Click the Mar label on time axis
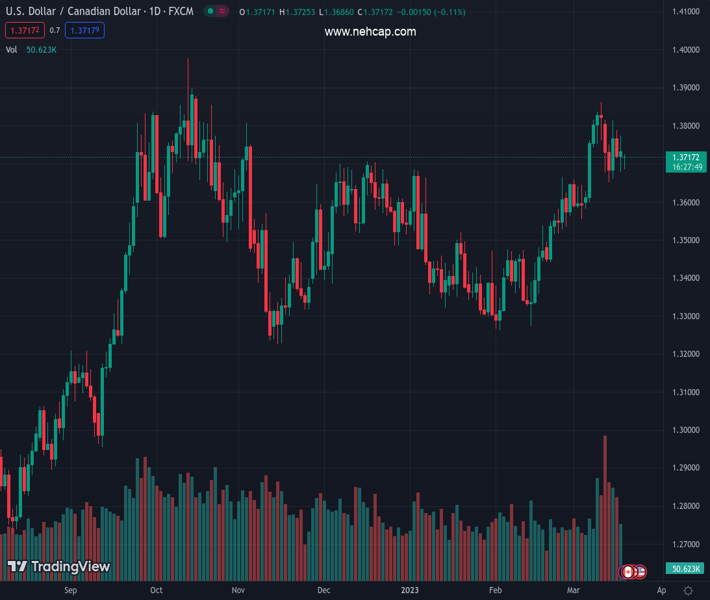710x600 pixels. pos(573,591)
